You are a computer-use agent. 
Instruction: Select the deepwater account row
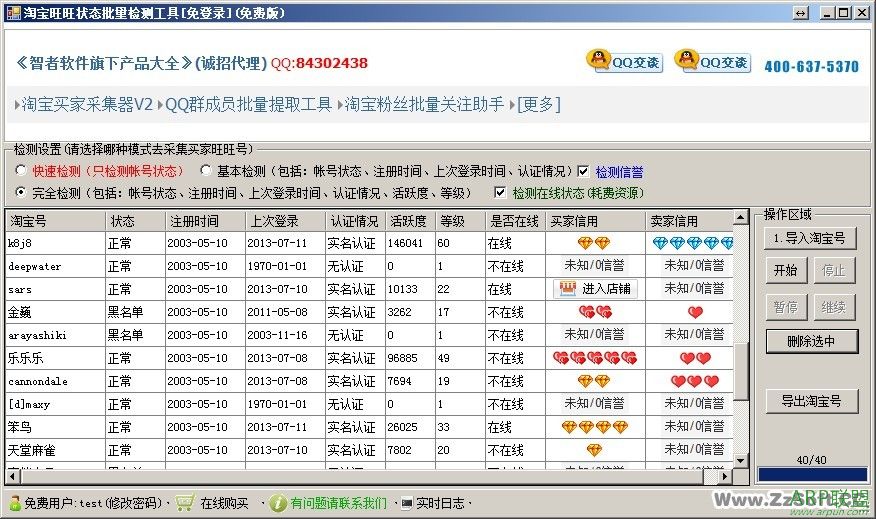pyautogui.click(x=369, y=266)
